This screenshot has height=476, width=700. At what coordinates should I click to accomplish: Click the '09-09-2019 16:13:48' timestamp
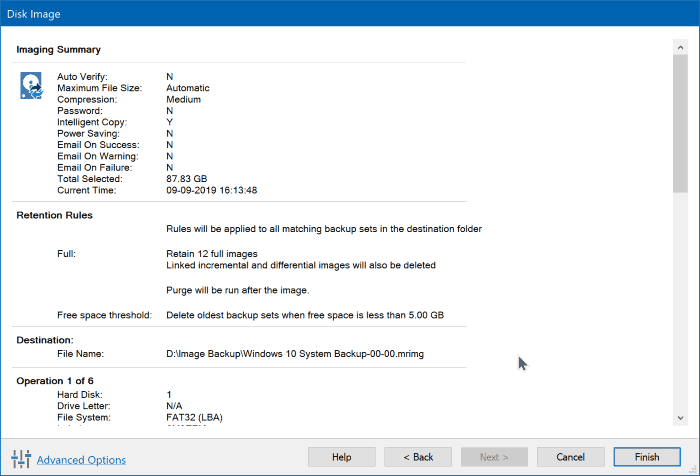tap(212, 190)
